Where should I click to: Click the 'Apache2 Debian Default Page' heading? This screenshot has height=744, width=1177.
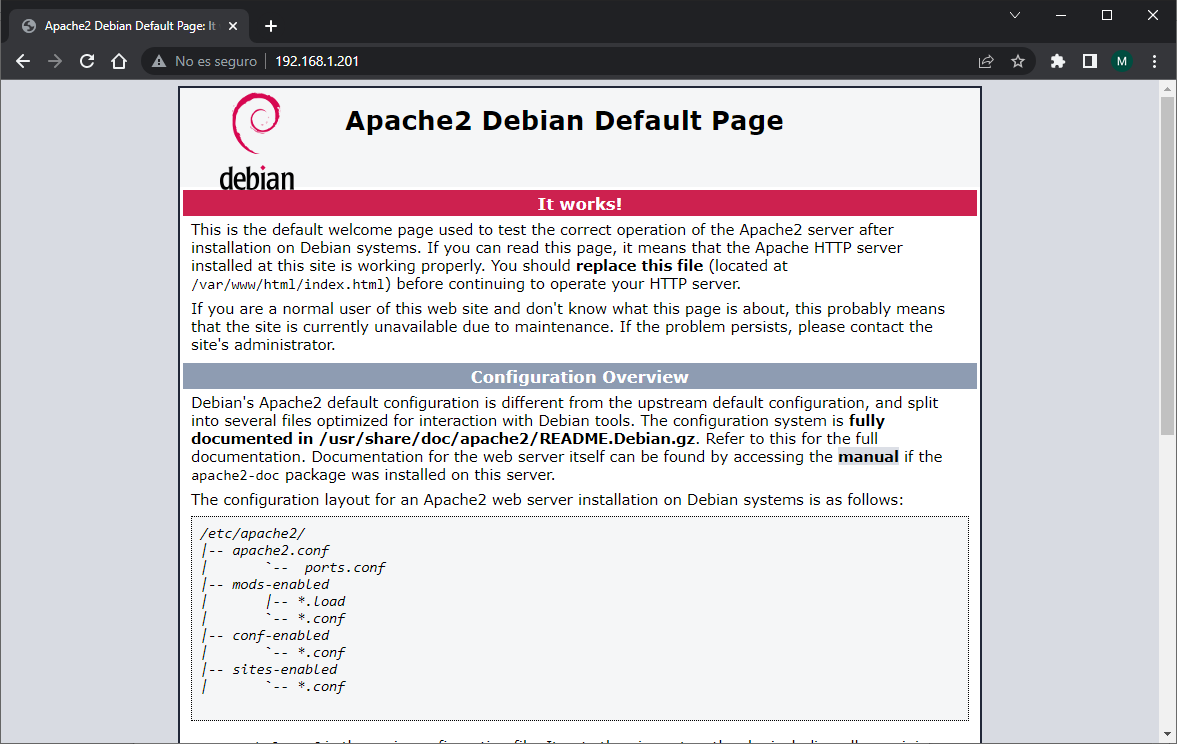(x=564, y=121)
